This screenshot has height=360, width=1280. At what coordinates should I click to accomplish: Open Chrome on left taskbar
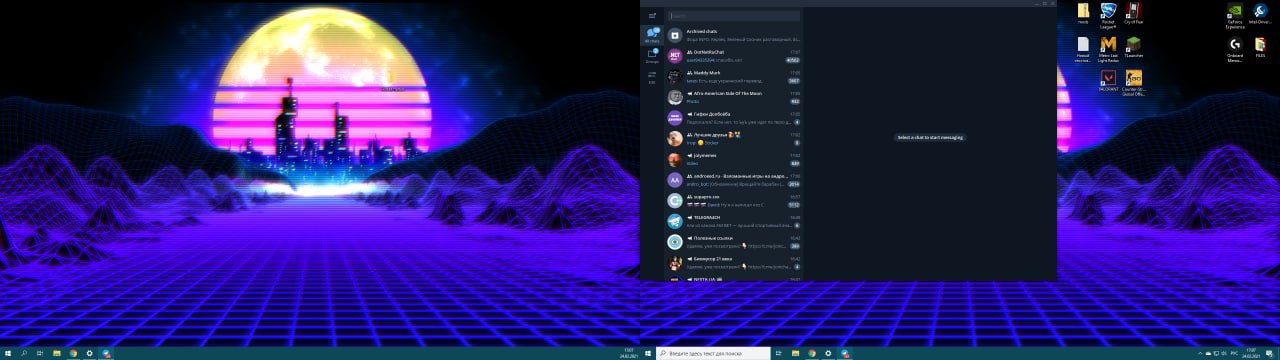(x=73, y=353)
